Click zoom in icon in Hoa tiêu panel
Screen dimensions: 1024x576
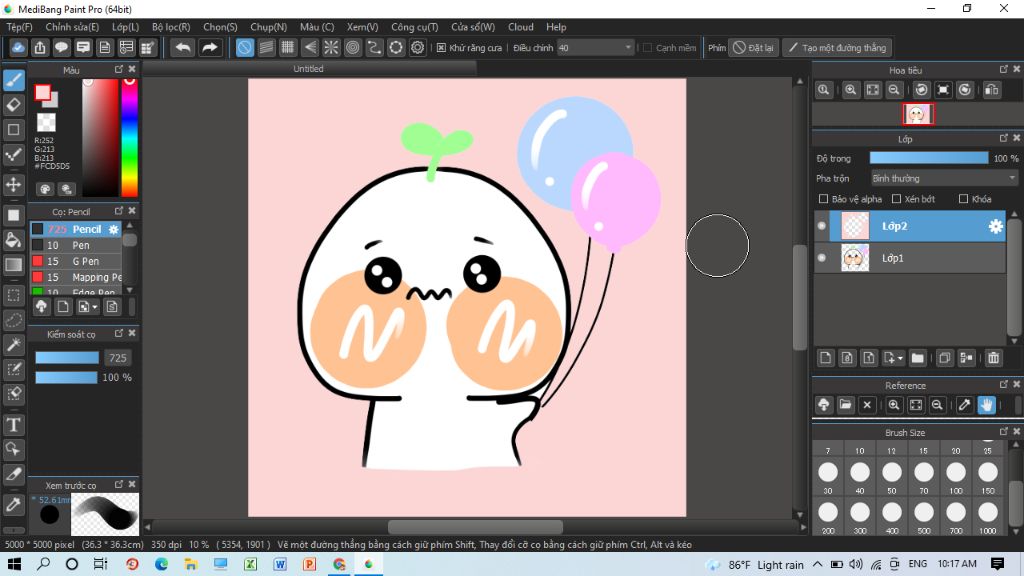[850, 90]
